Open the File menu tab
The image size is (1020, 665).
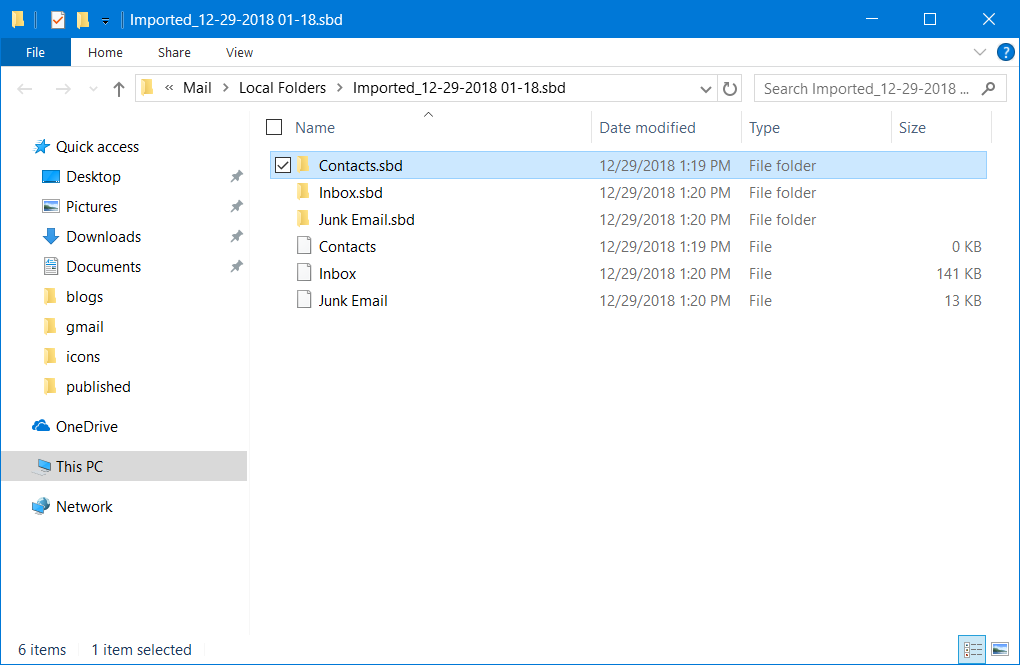(x=35, y=52)
